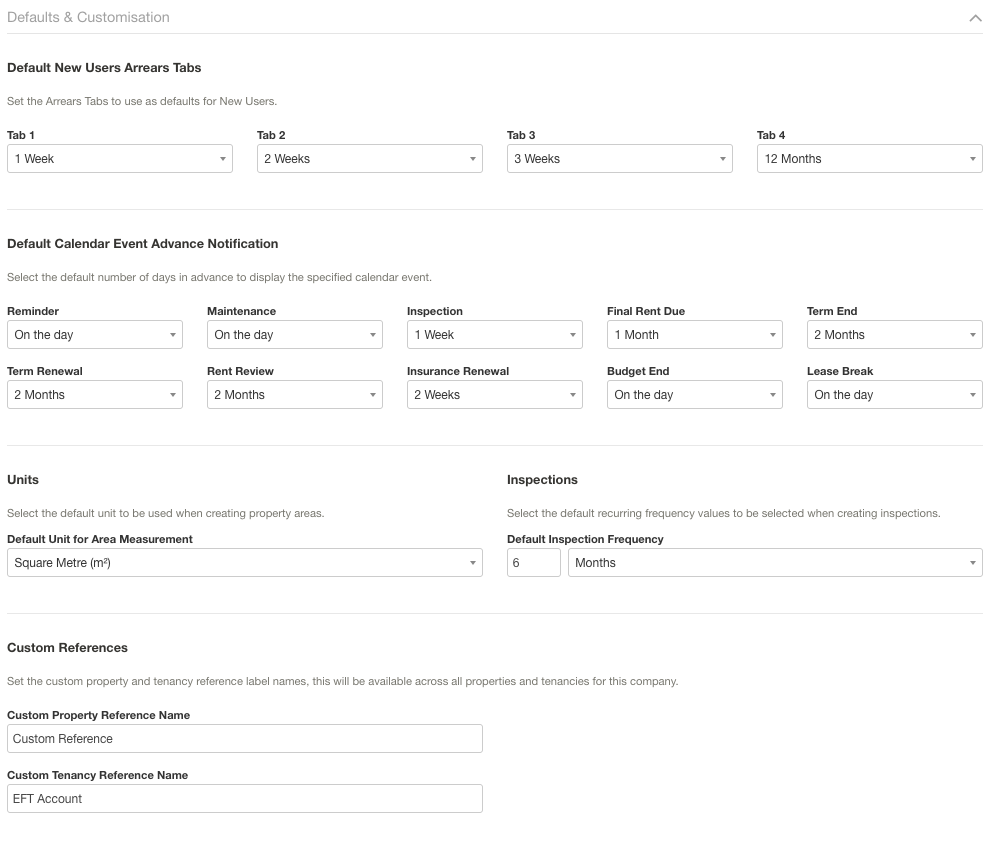Open the Inspection notification dropdown

494,335
